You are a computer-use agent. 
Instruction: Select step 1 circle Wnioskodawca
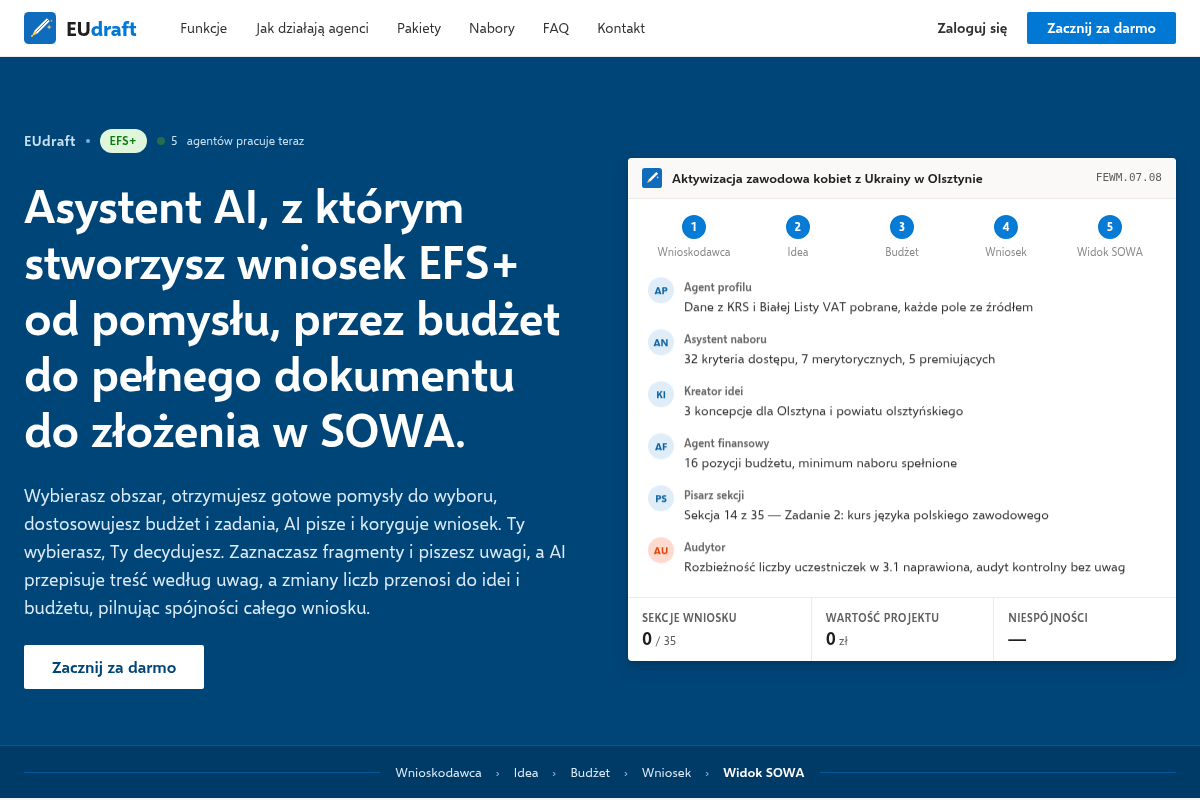coord(694,227)
